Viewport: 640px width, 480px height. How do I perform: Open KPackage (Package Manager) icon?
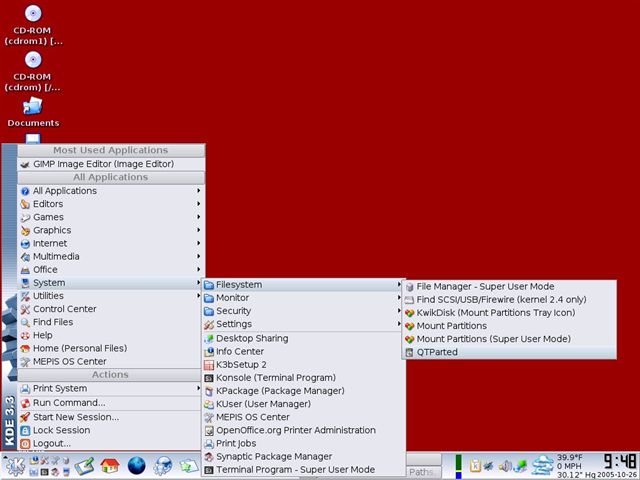209,391
